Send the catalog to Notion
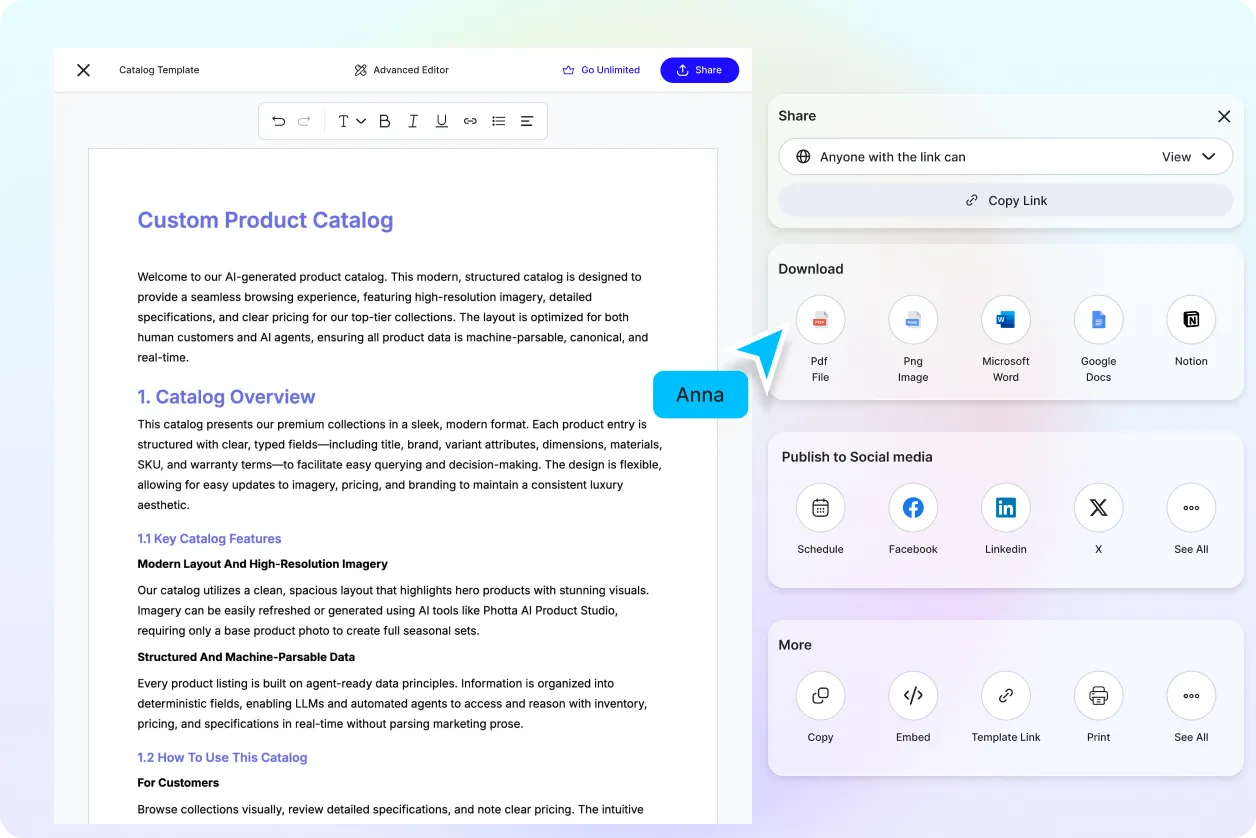The width and height of the screenshot is (1256, 838). click(1190, 319)
